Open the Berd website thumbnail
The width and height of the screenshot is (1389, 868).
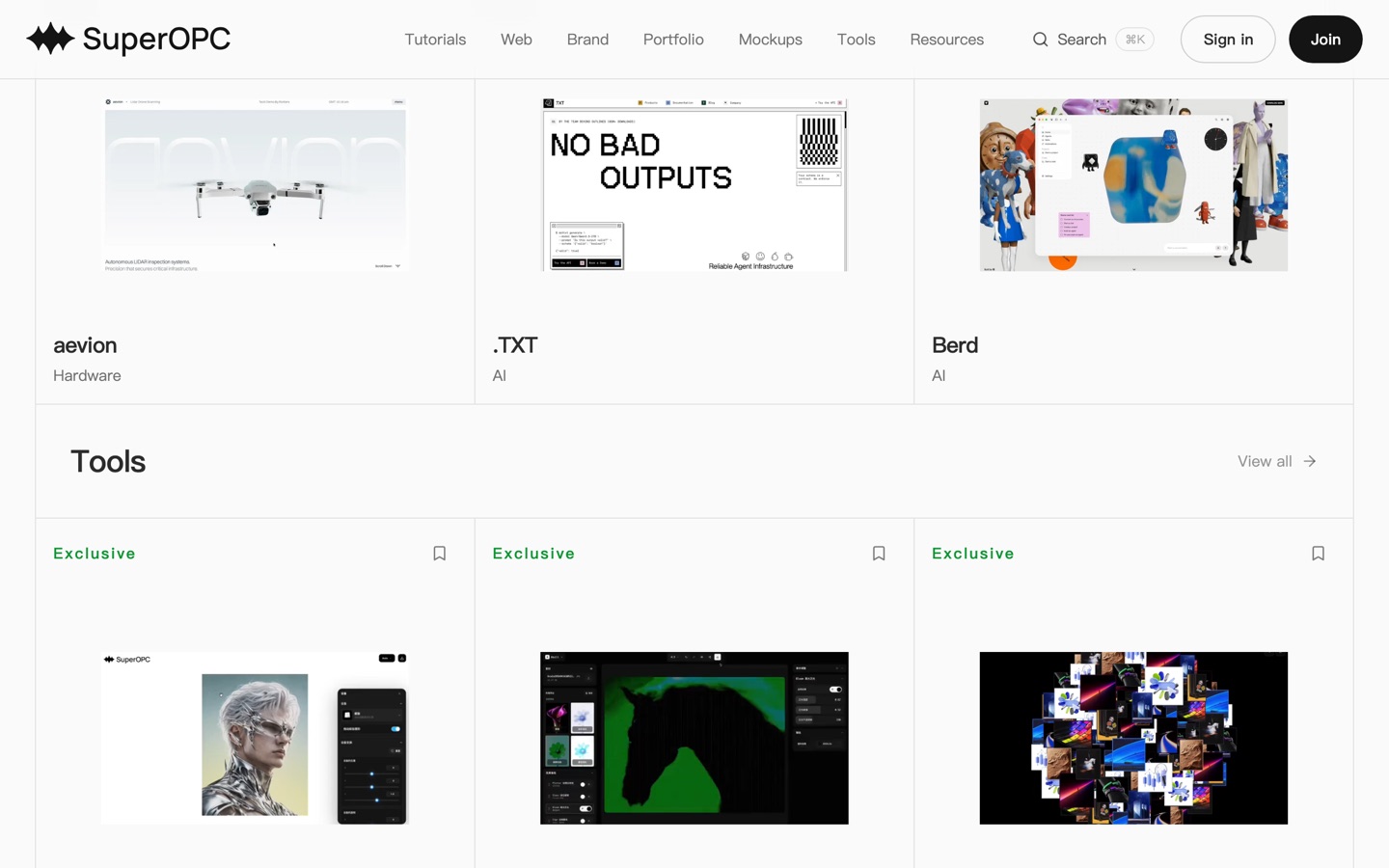click(1133, 184)
